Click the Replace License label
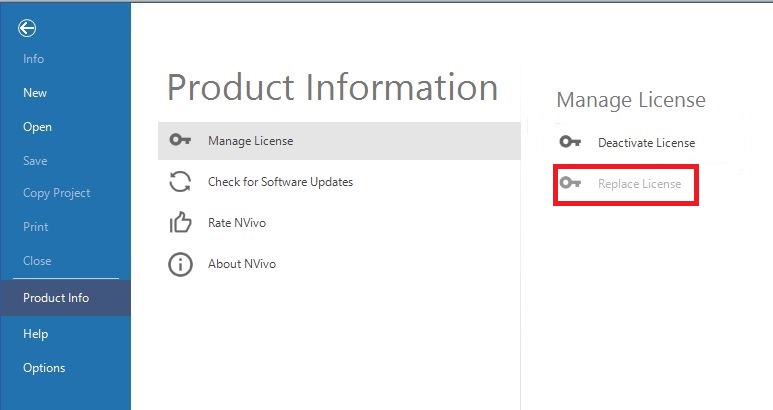This screenshot has height=410, width=773. pyautogui.click(x=639, y=184)
